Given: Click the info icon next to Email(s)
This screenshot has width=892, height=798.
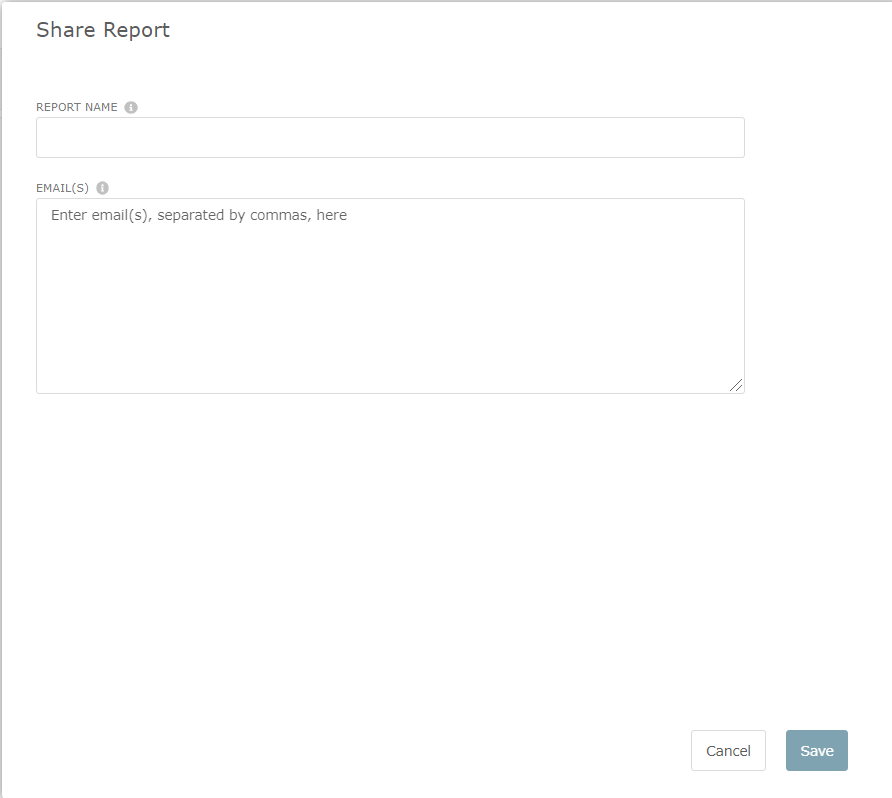Looking at the screenshot, I should coord(102,188).
